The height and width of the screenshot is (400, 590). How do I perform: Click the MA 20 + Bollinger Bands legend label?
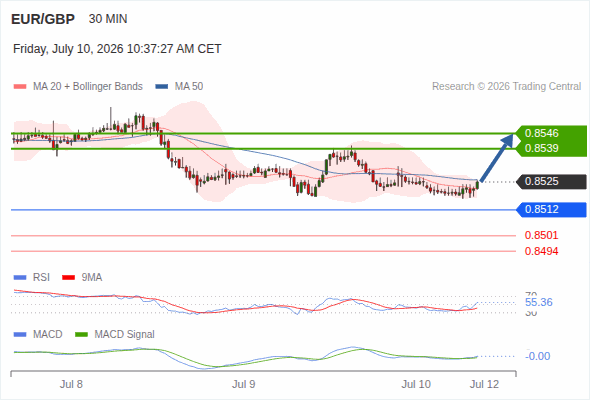click(88, 87)
